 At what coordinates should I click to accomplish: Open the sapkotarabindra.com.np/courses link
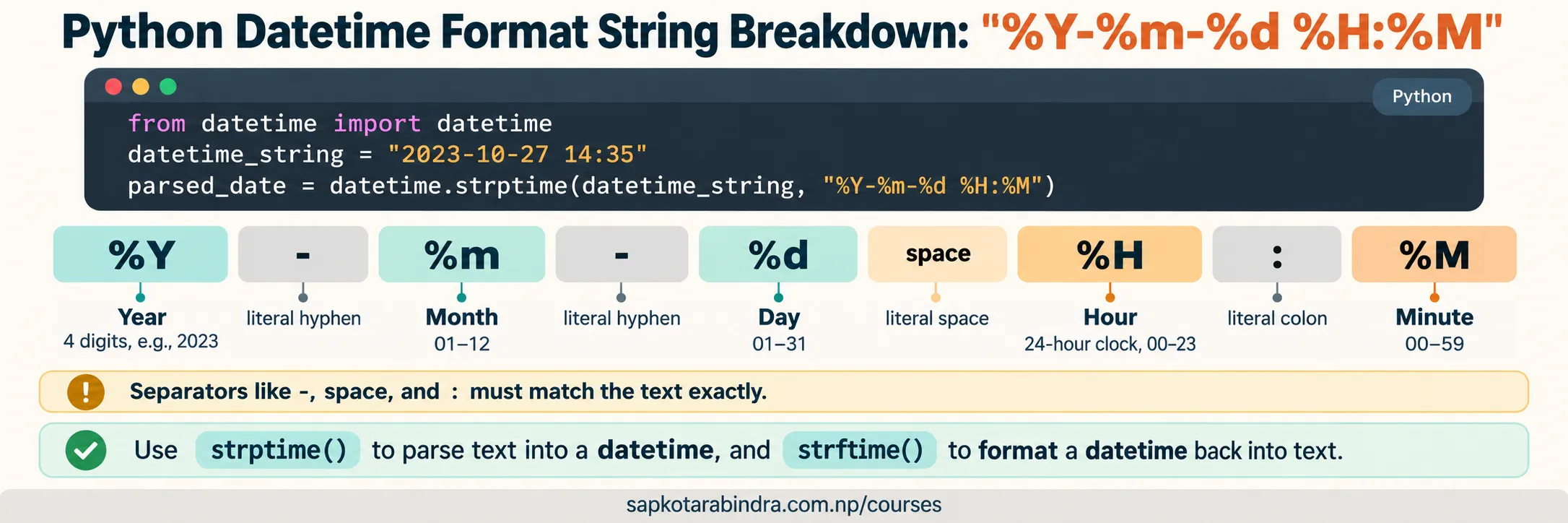click(x=784, y=504)
